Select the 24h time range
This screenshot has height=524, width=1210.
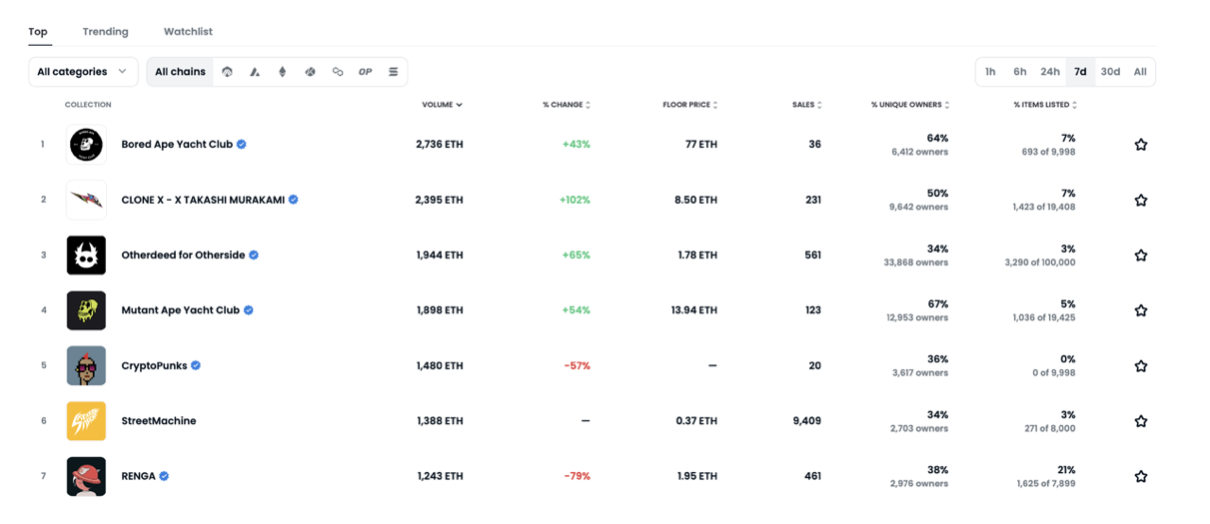point(1050,72)
